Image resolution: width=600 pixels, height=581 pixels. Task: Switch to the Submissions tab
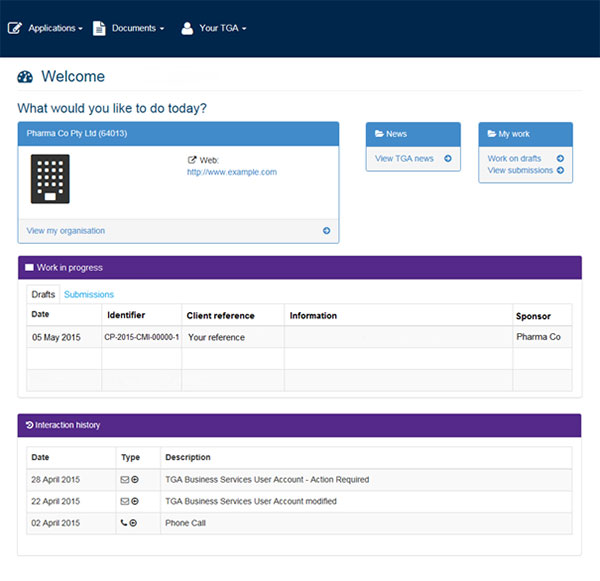coord(89,295)
